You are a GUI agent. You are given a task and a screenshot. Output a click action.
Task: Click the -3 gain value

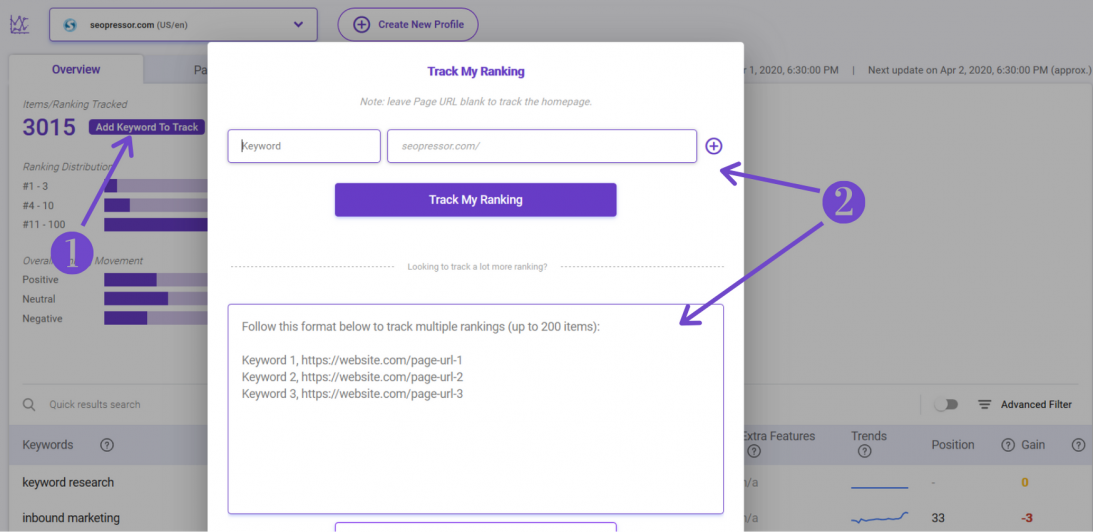click(1027, 518)
